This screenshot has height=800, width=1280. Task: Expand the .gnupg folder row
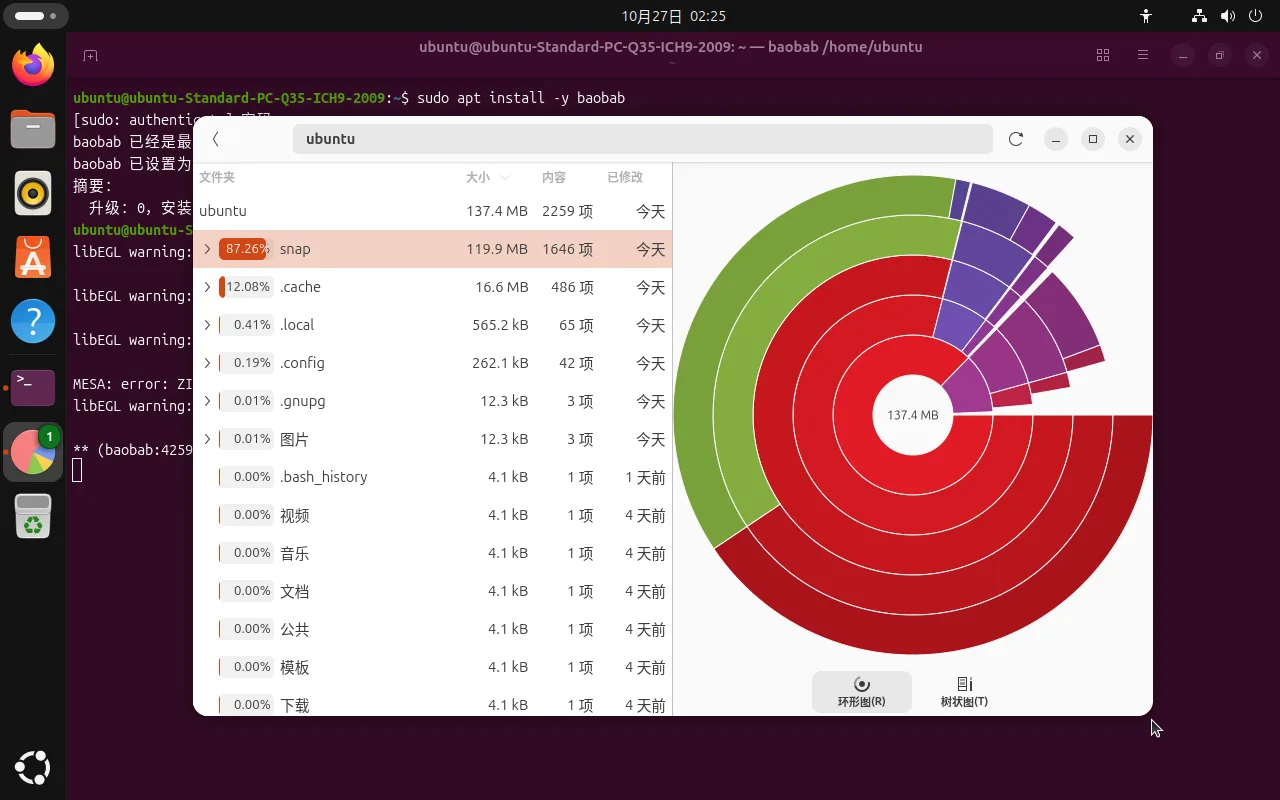pos(207,401)
